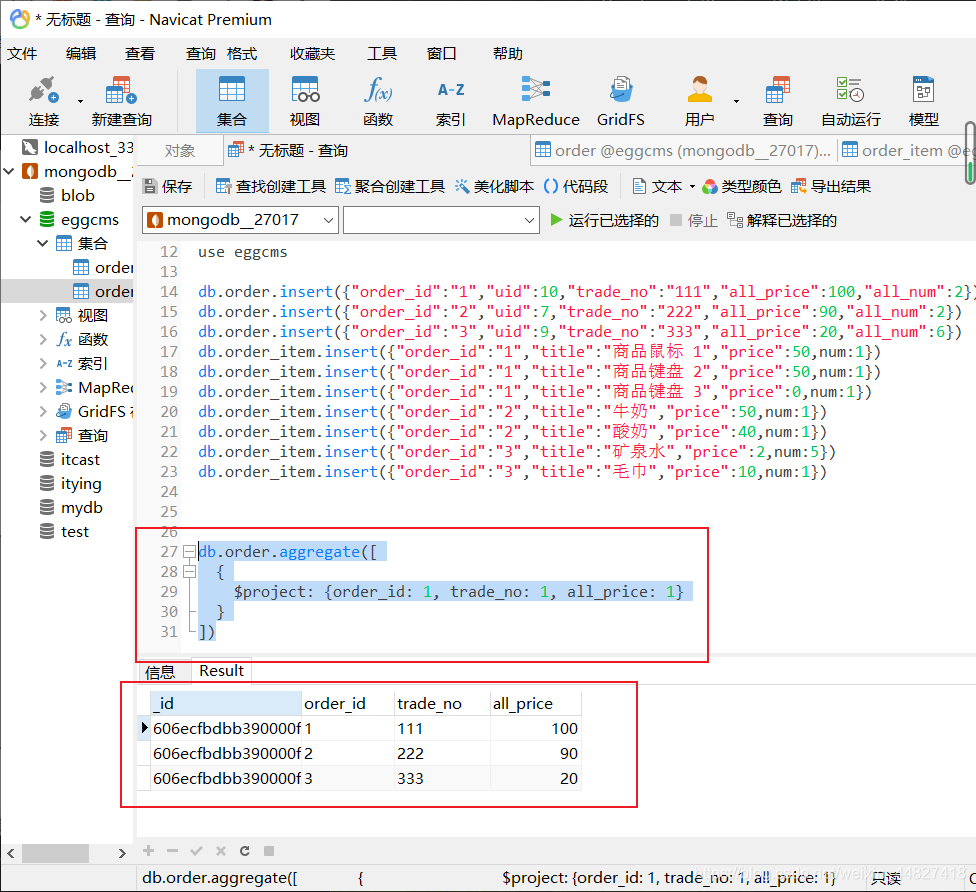Open 查找创建工具 find builder
This screenshot has width=976, height=892.
coord(271,187)
